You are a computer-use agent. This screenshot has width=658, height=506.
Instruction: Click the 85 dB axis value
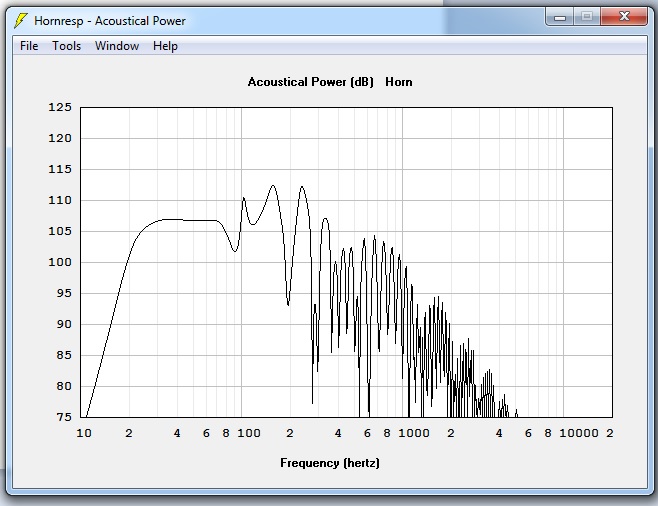click(x=64, y=355)
